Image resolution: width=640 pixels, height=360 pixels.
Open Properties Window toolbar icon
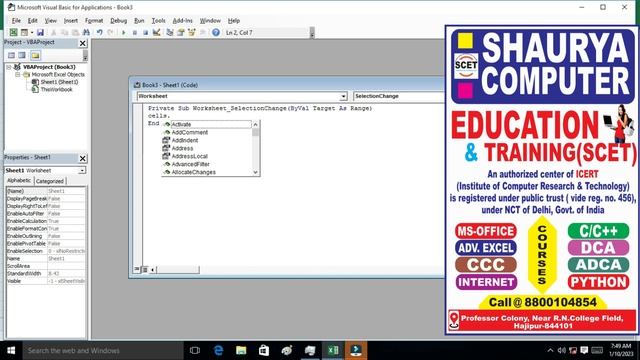180,32
